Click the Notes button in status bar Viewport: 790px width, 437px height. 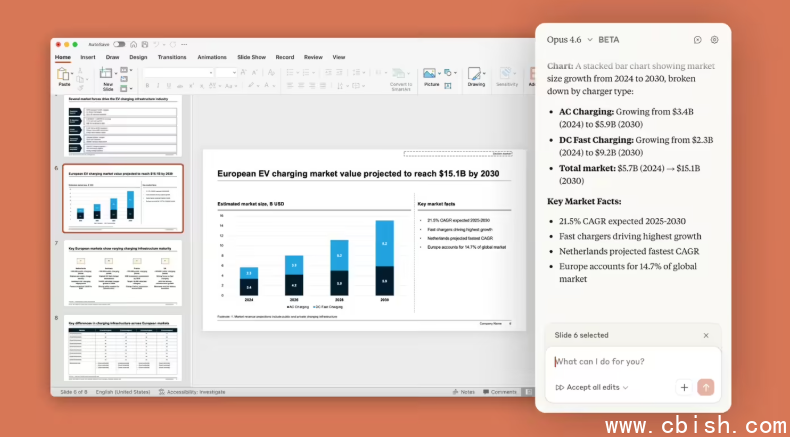465,392
